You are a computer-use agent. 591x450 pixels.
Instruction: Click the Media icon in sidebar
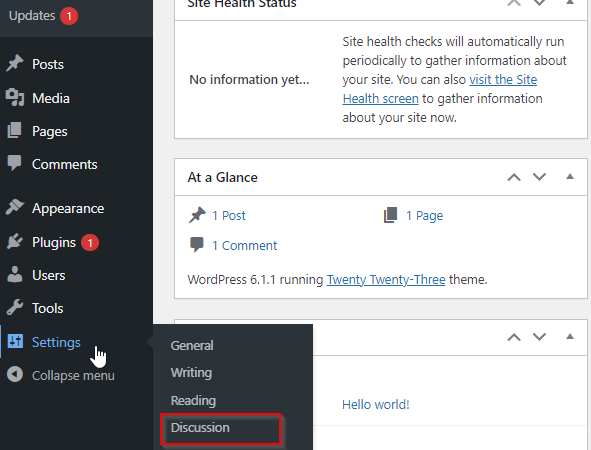coord(15,97)
